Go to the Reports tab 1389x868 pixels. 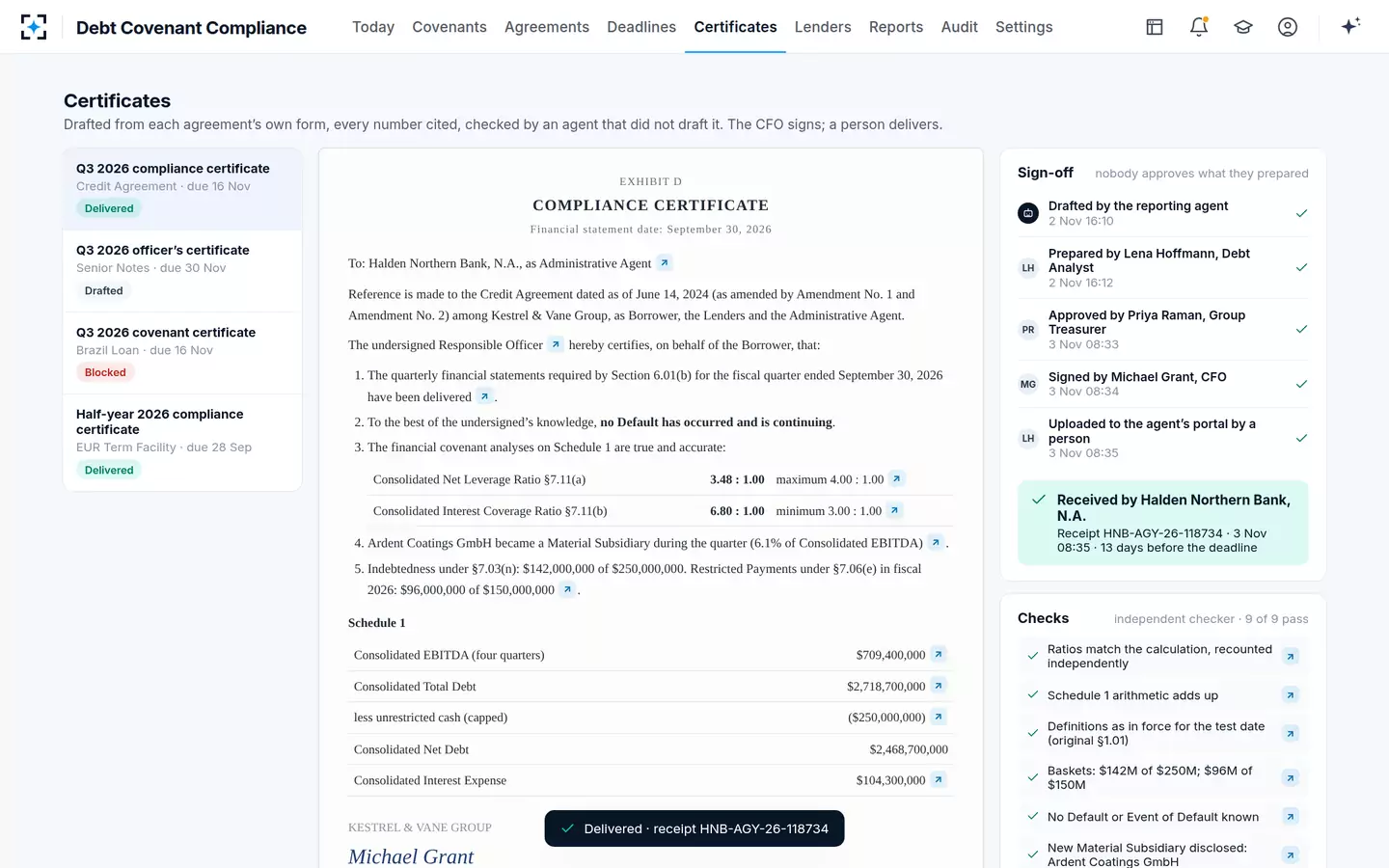[x=896, y=27]
